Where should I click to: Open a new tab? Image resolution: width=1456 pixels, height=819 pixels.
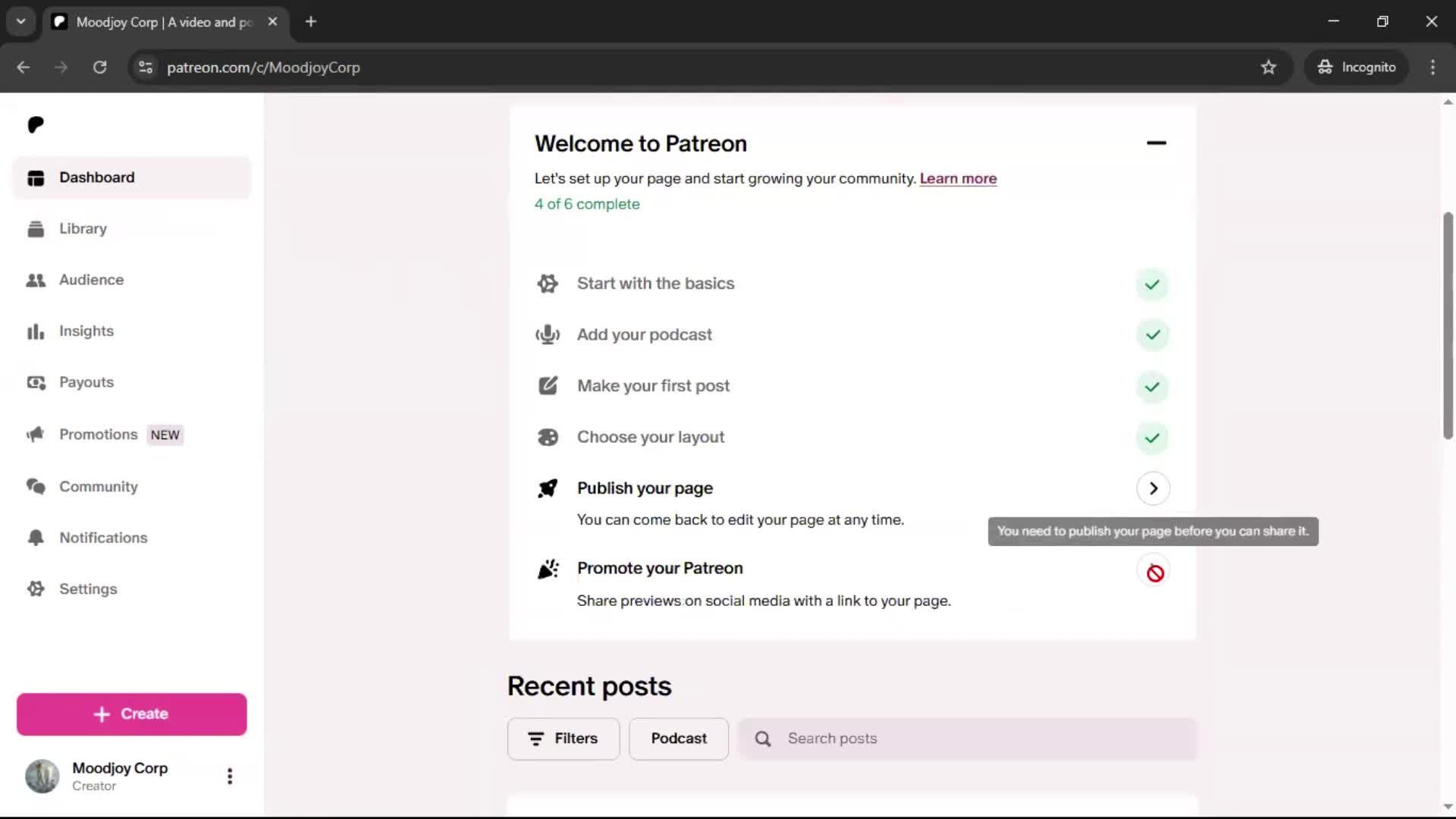(x=311, y=22)
